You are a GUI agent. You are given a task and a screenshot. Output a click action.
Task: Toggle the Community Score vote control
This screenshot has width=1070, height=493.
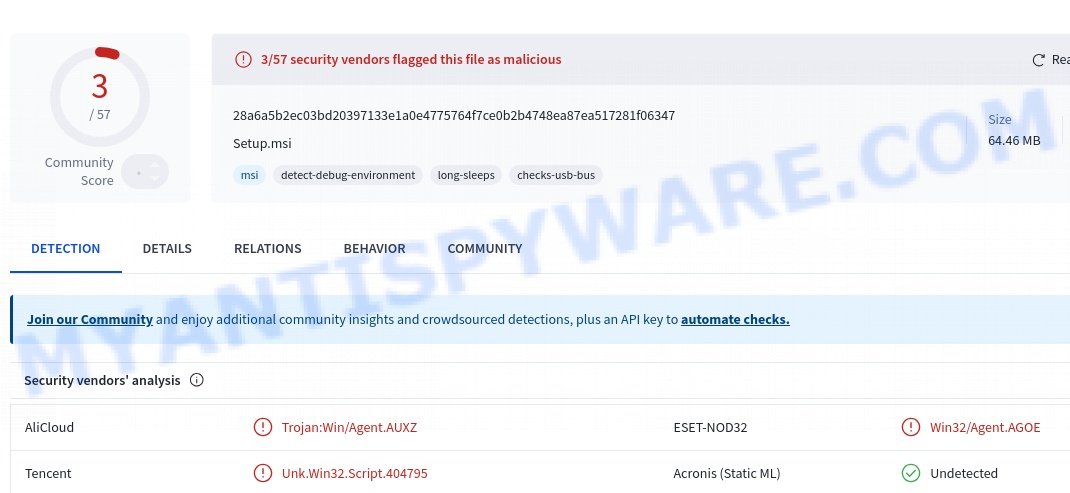(x=145, y=172)
